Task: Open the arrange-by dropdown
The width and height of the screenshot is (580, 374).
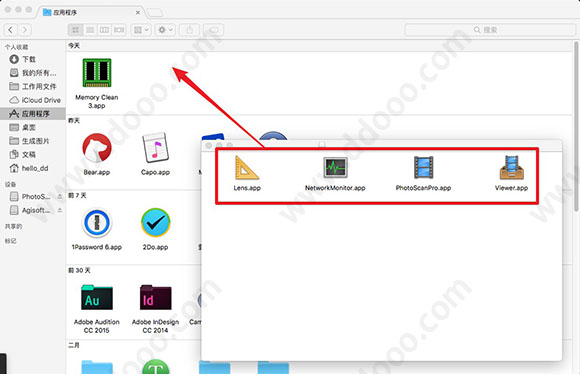Action: 141,30
